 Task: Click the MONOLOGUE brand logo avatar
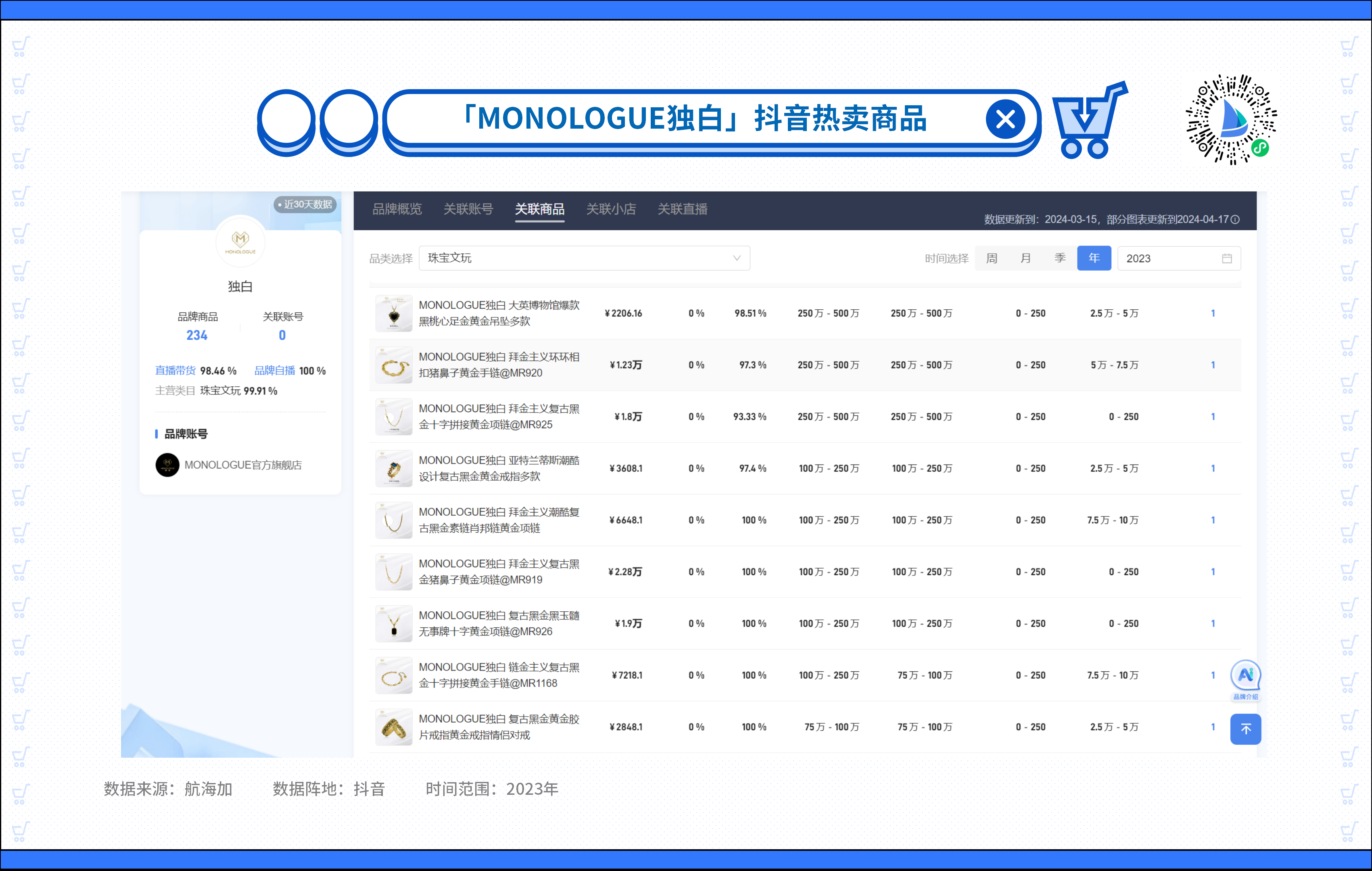pyautogui.click(x=240, y=242)
